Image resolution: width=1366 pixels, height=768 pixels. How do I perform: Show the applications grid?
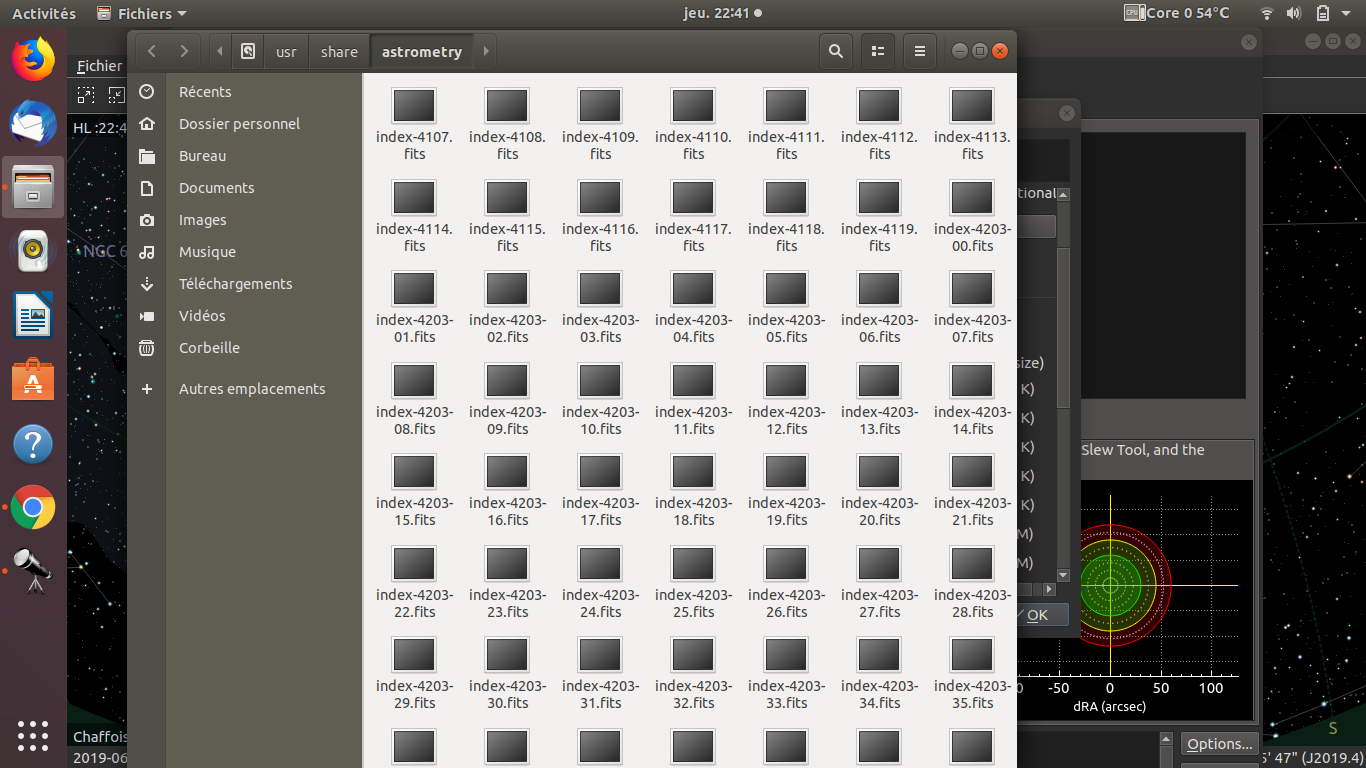(33, 735)
